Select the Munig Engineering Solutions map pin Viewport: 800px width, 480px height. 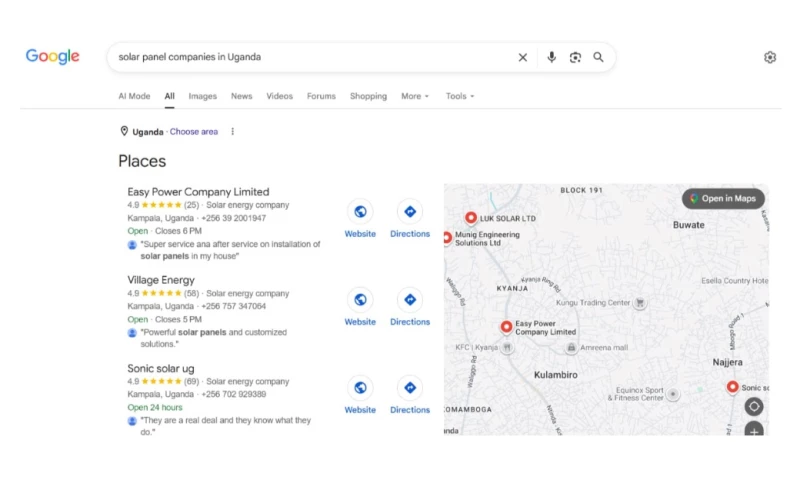(447, 238)
